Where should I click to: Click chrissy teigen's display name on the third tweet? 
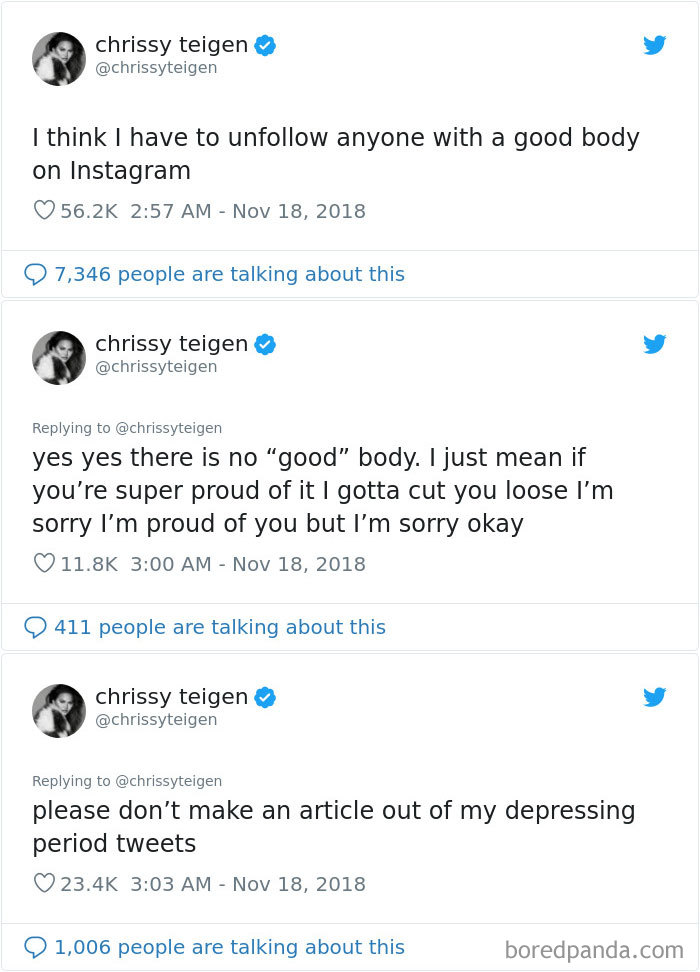[x=171, y=697]
